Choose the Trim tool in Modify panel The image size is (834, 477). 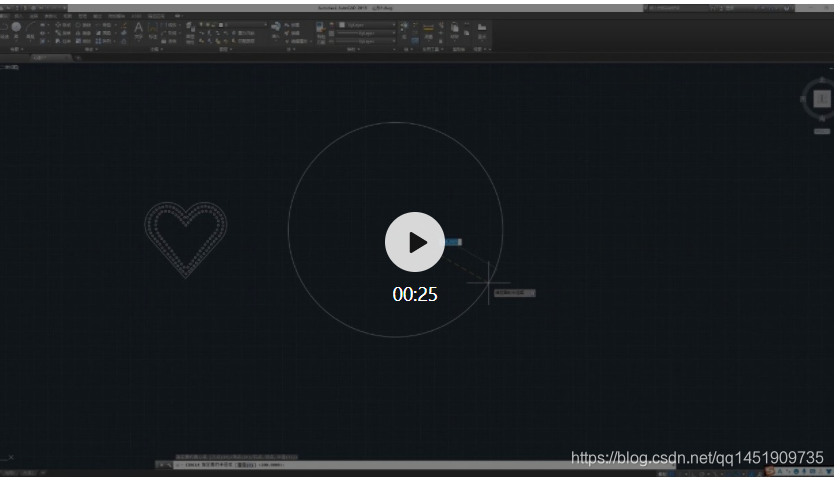(x=104, y=25)
